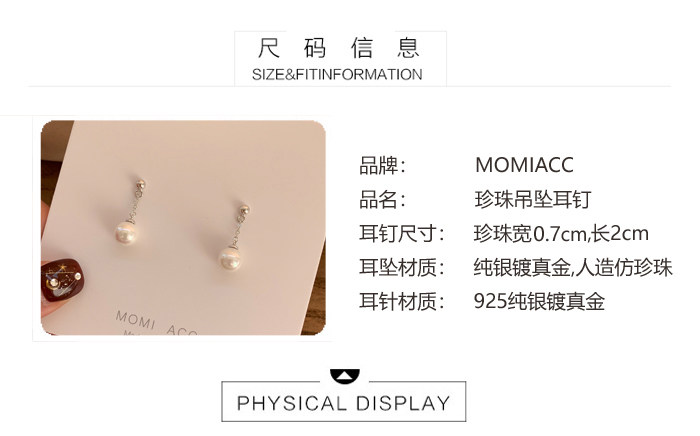Image resolution: width=700 pixels, height=436 pixels.
Task: Select the 珍珠宽0.7cm,长2cm size text
Action: 561,233
